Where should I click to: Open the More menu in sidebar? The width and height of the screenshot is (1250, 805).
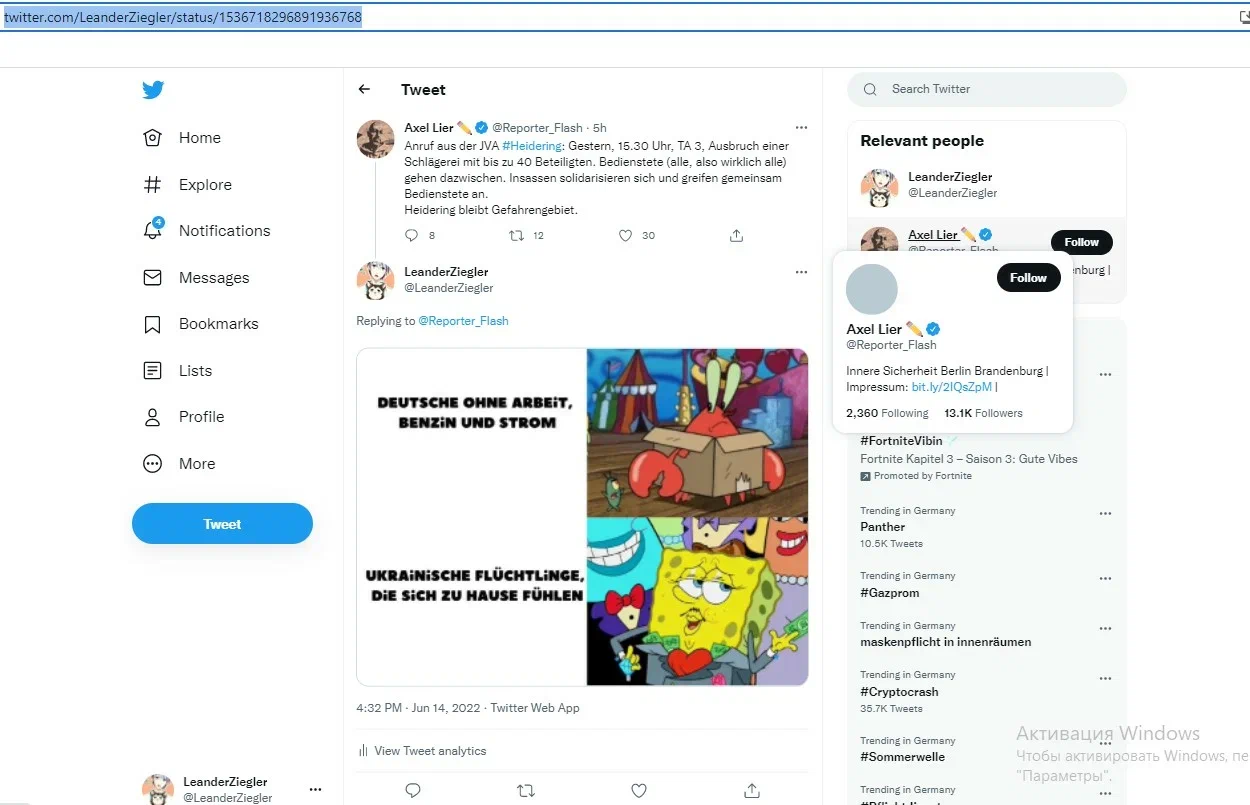coord(179,464)
